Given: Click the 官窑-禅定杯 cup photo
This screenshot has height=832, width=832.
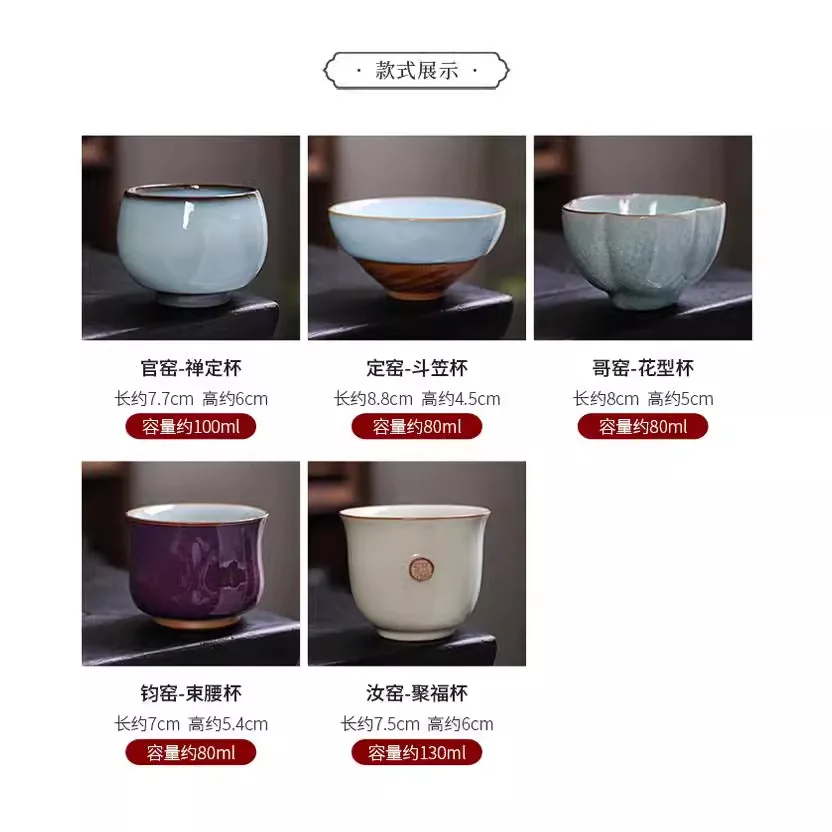Looking at the screenshot, I should pyautogui.click(x=190, y=238).
